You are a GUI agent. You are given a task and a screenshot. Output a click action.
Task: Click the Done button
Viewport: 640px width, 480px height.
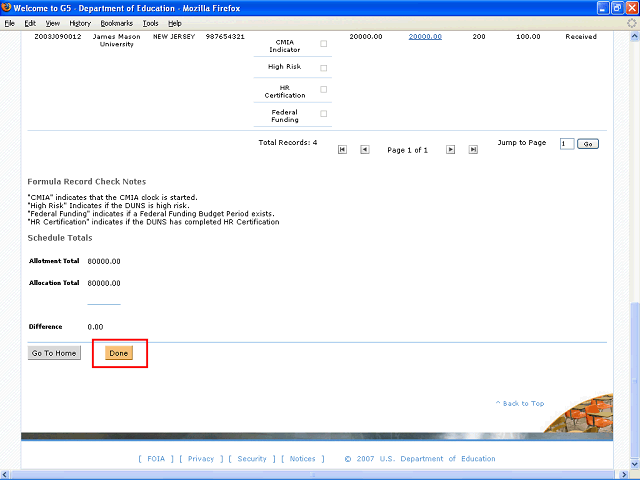pos(119,353)
